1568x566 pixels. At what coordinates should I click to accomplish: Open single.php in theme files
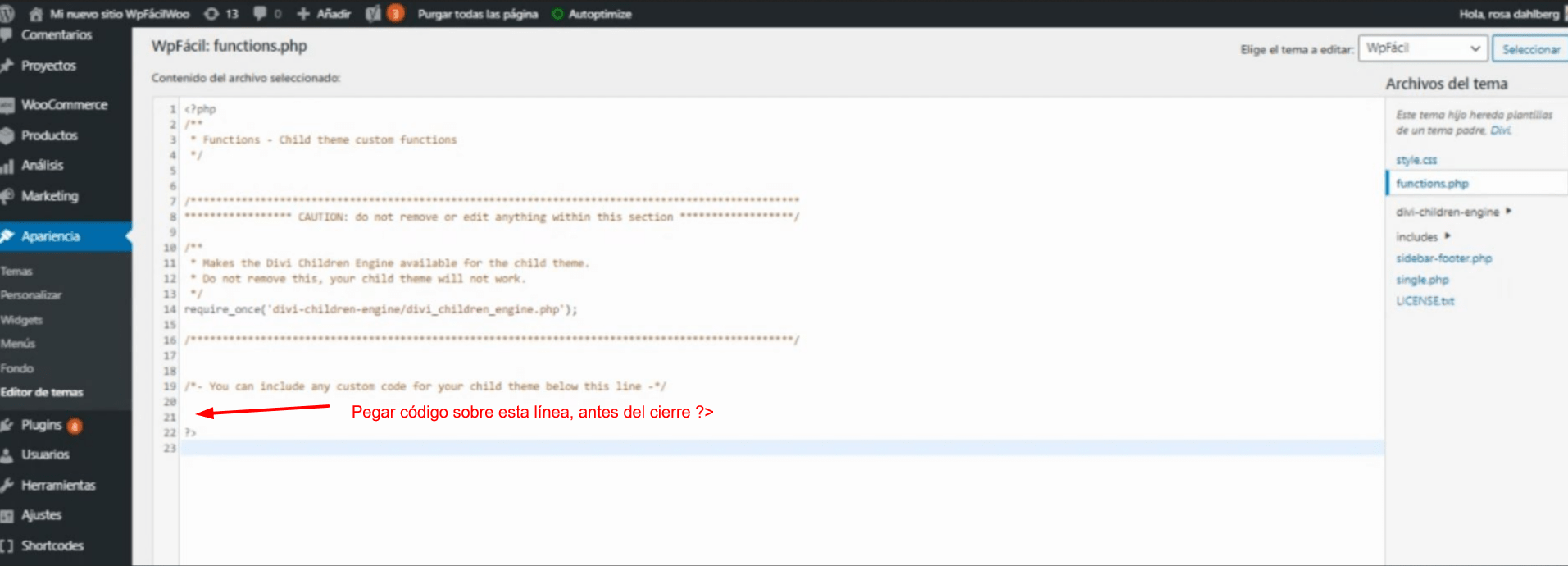tap(1422, 280)
